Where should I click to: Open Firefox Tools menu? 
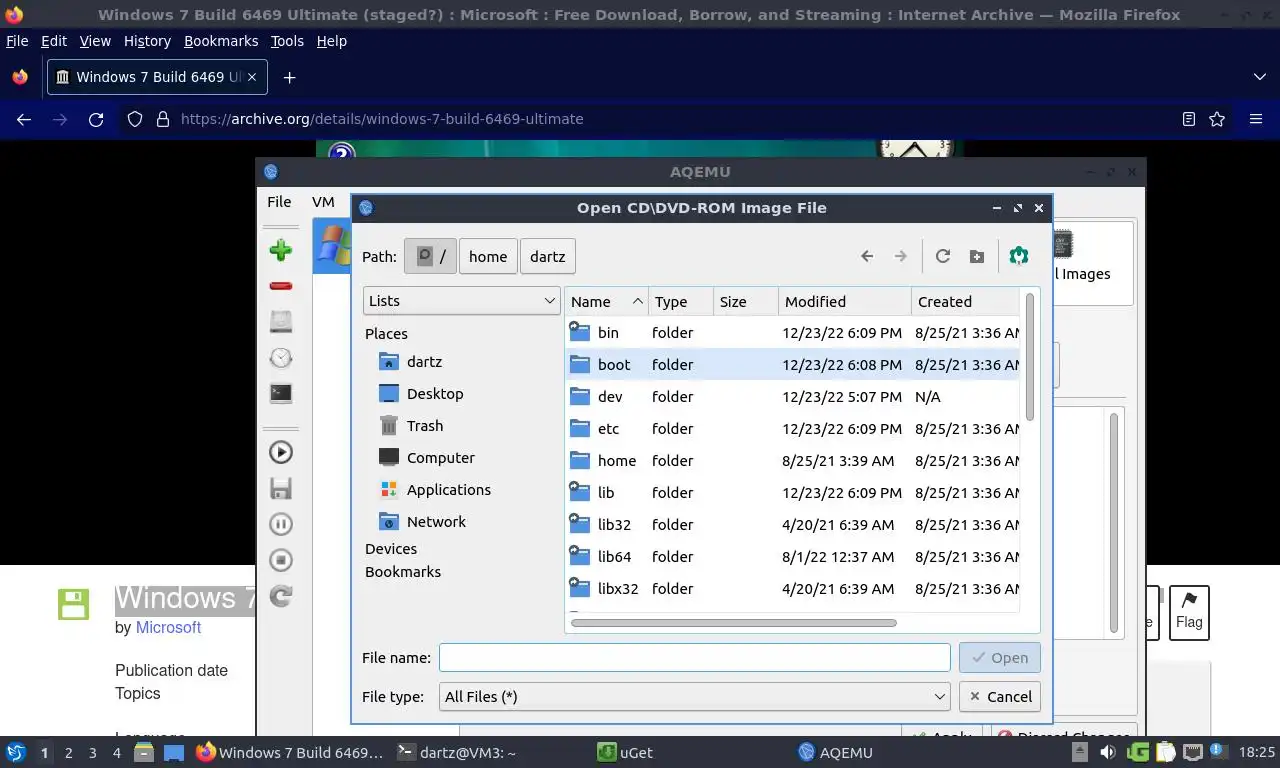coord(287,41)
